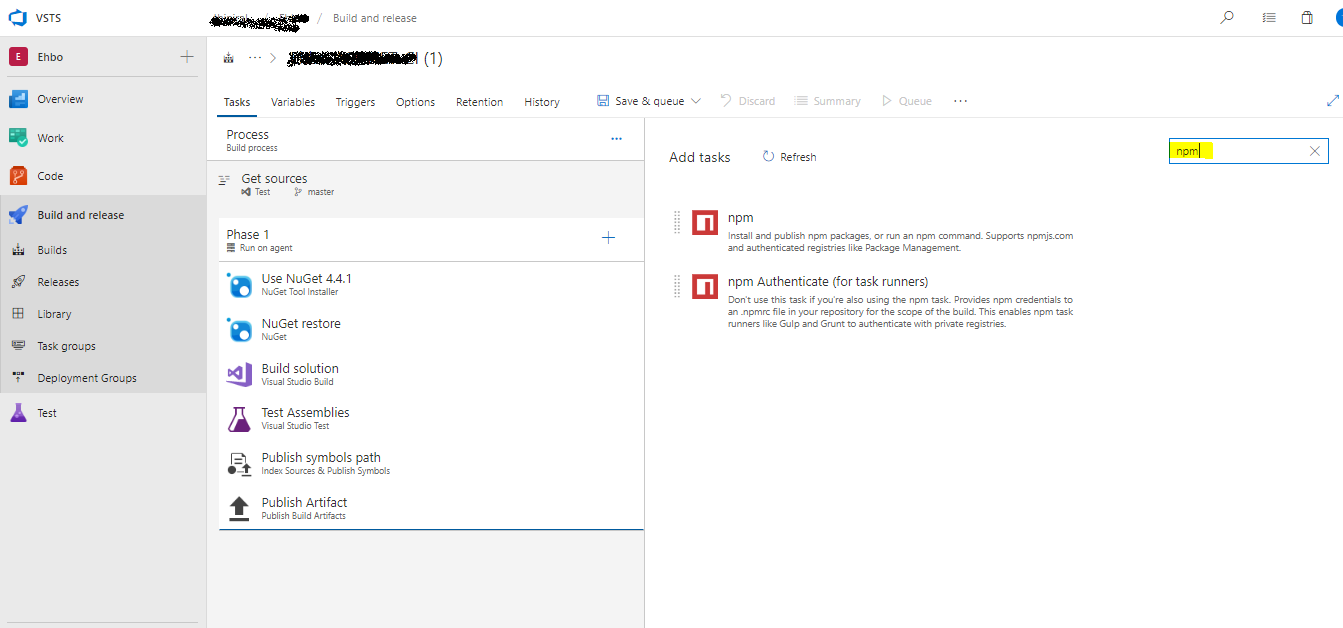Open Code in the sidebar
1343x628 pixels.
coord(50,176)
